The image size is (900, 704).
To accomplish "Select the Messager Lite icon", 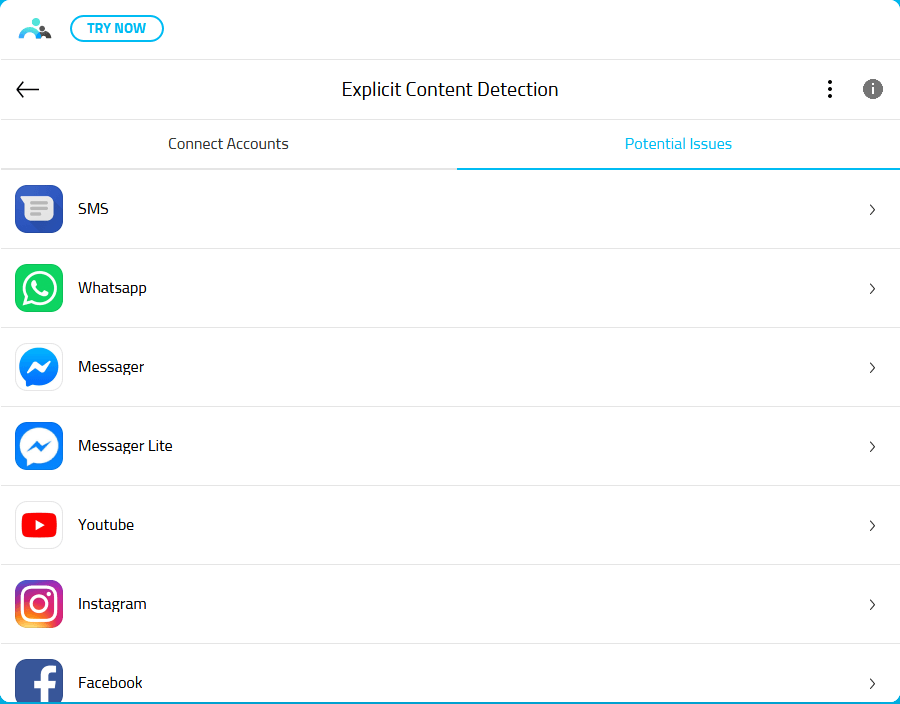I will 39,446.
